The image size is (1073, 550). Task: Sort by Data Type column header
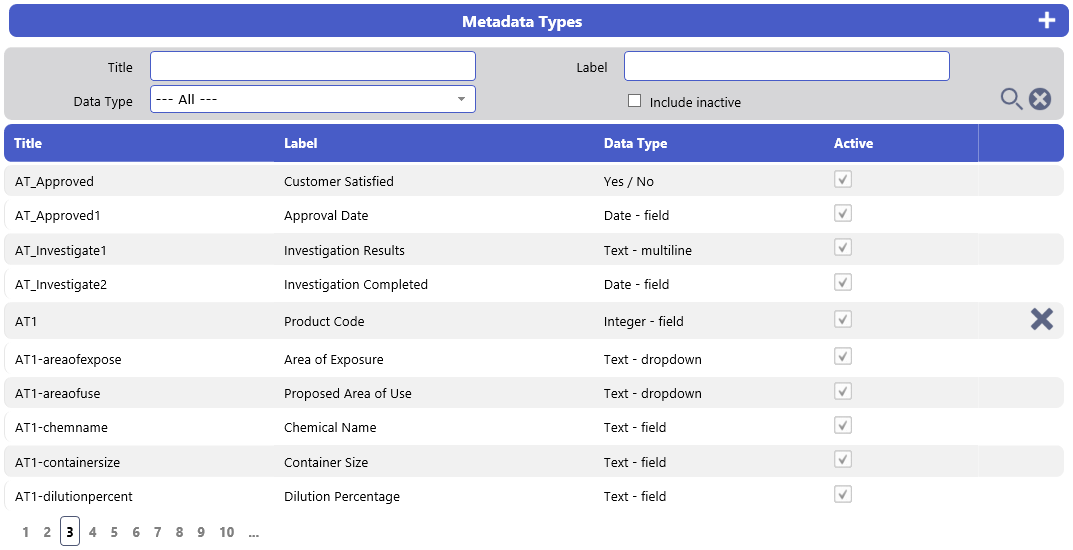coord(635,143)
